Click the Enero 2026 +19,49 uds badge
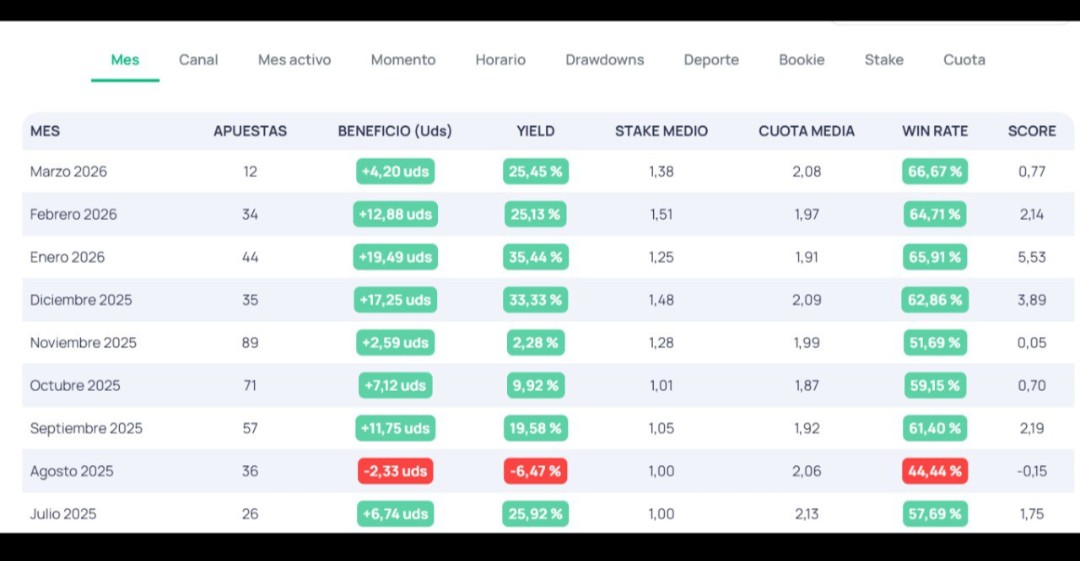The width and height of the screenshot is (1080, 561). pos(395,257)
